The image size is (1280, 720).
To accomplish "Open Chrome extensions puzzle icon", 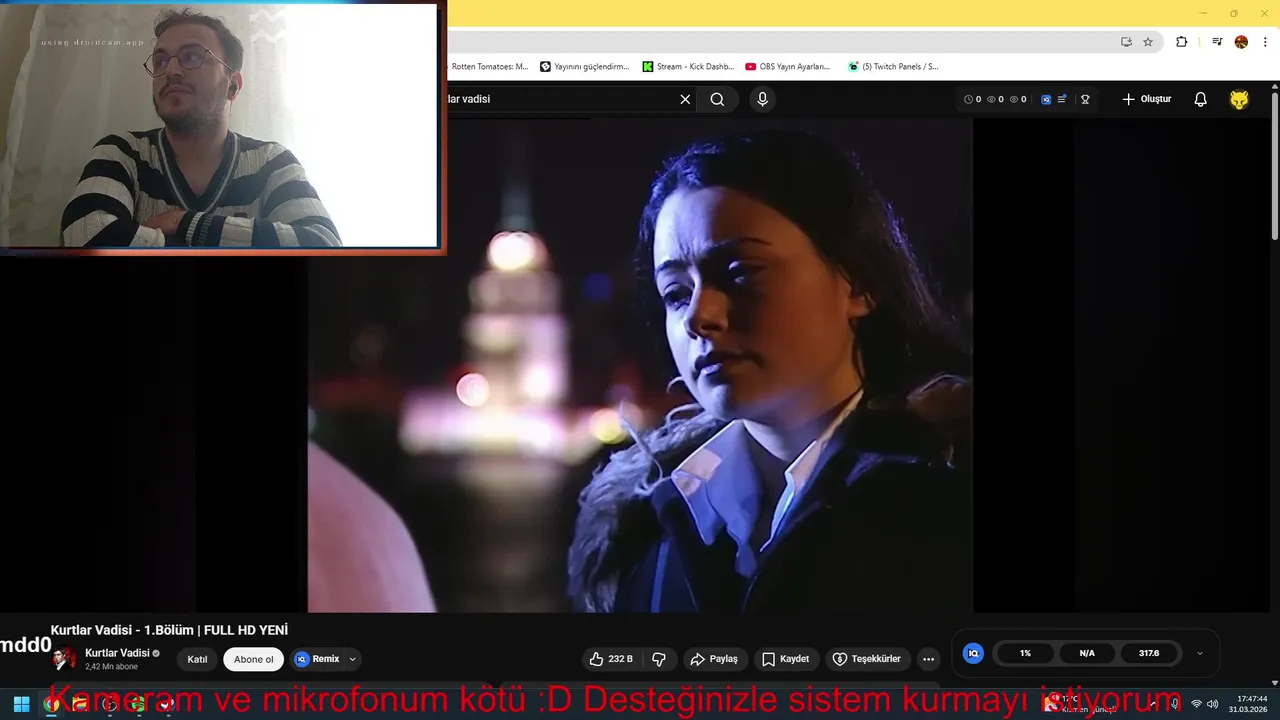I will (x=1182, y=42).
